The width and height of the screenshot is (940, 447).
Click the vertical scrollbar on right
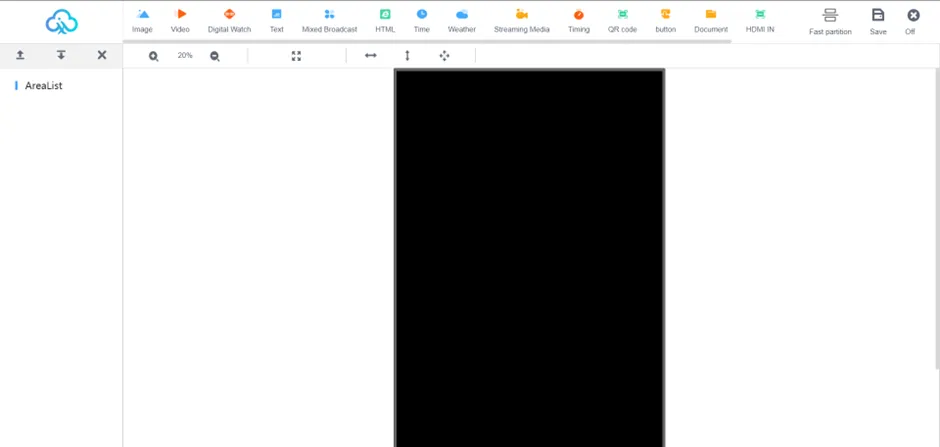937,219
